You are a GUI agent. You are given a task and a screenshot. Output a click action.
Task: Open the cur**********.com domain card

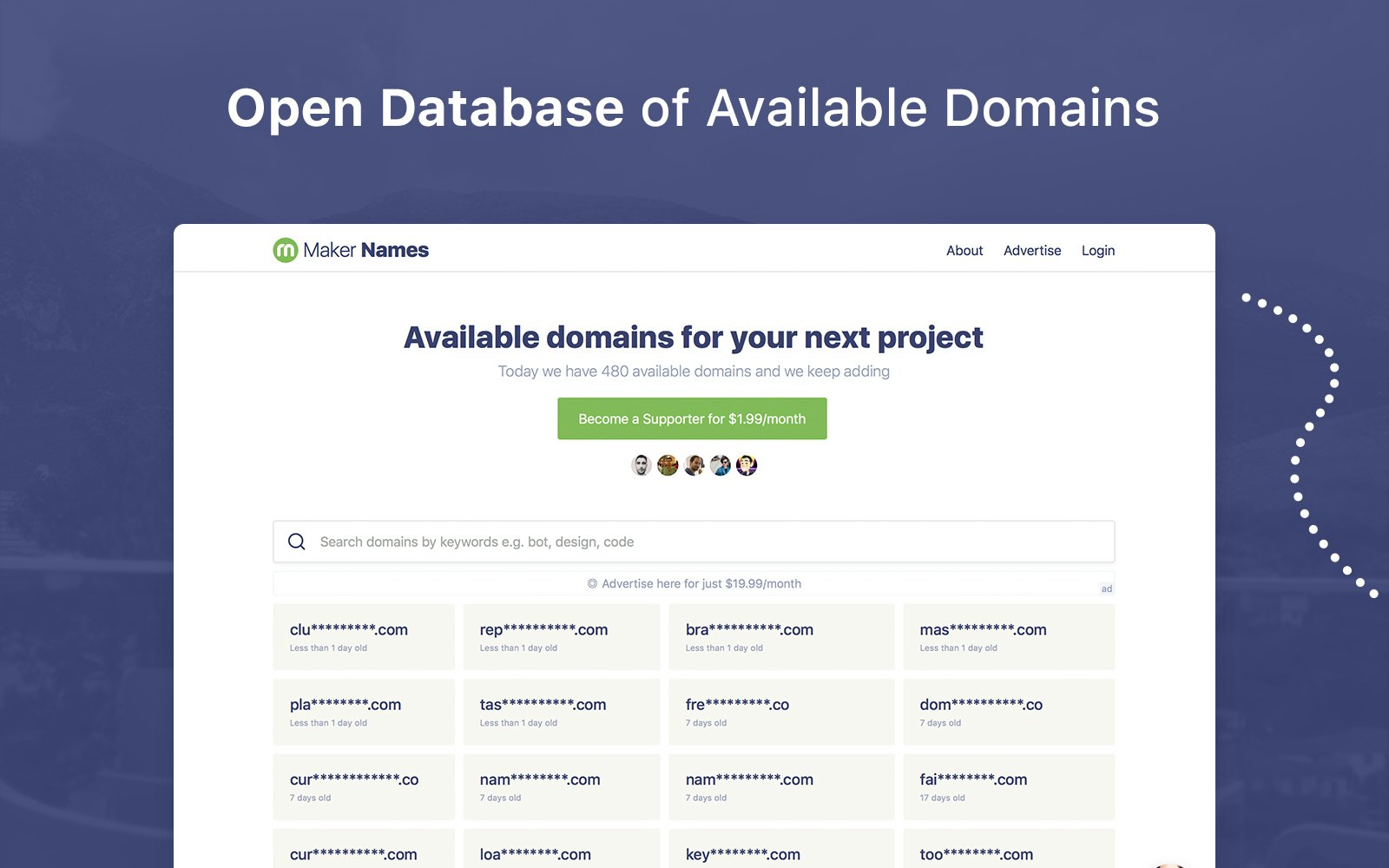364,849
